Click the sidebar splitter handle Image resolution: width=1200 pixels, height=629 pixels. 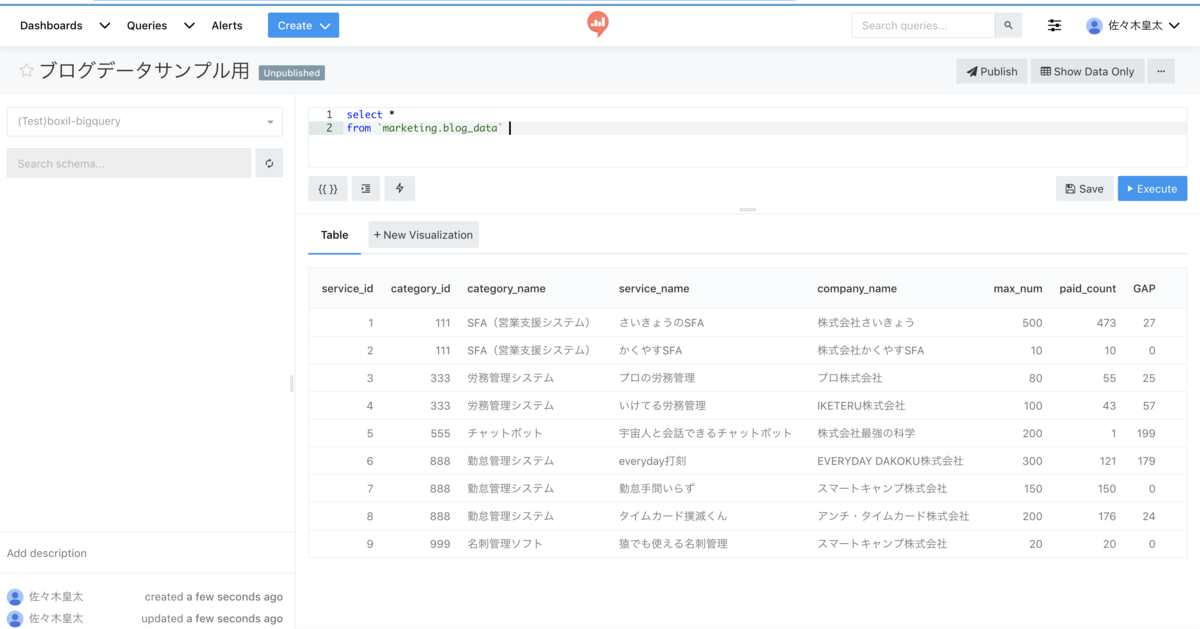[291, 383]
